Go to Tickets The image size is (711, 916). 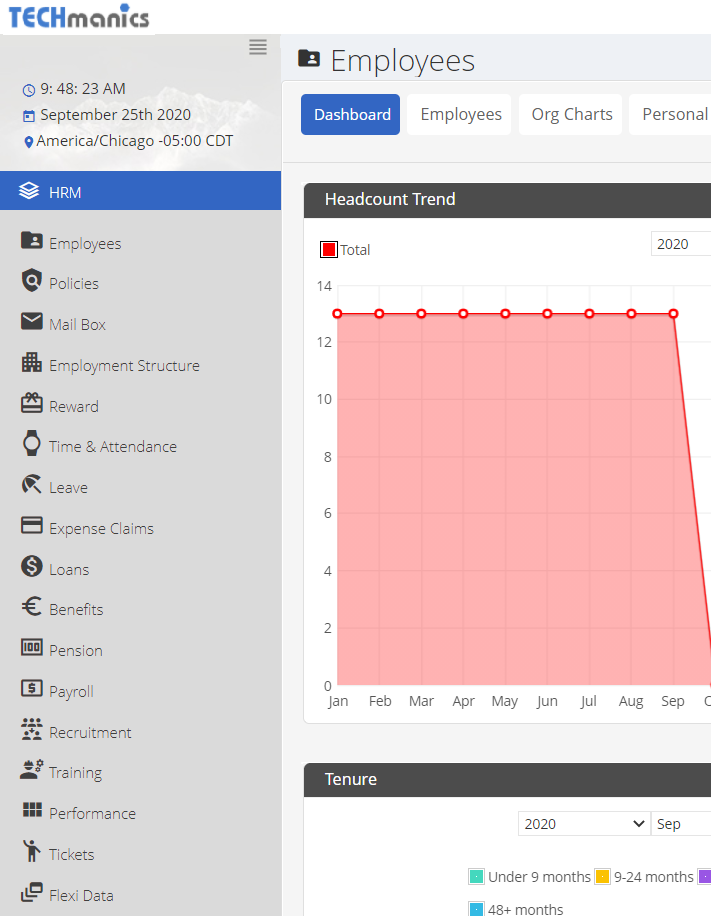71,855
